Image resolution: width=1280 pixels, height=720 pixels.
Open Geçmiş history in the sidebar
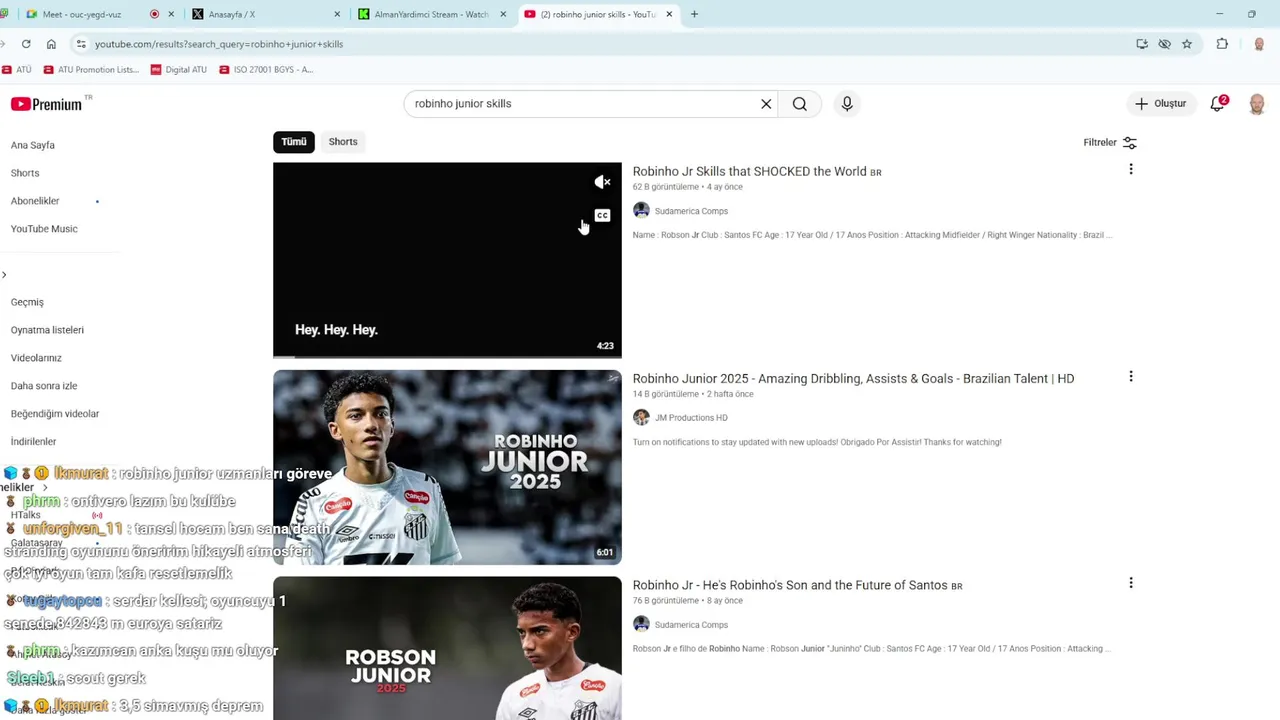point(27,302)
